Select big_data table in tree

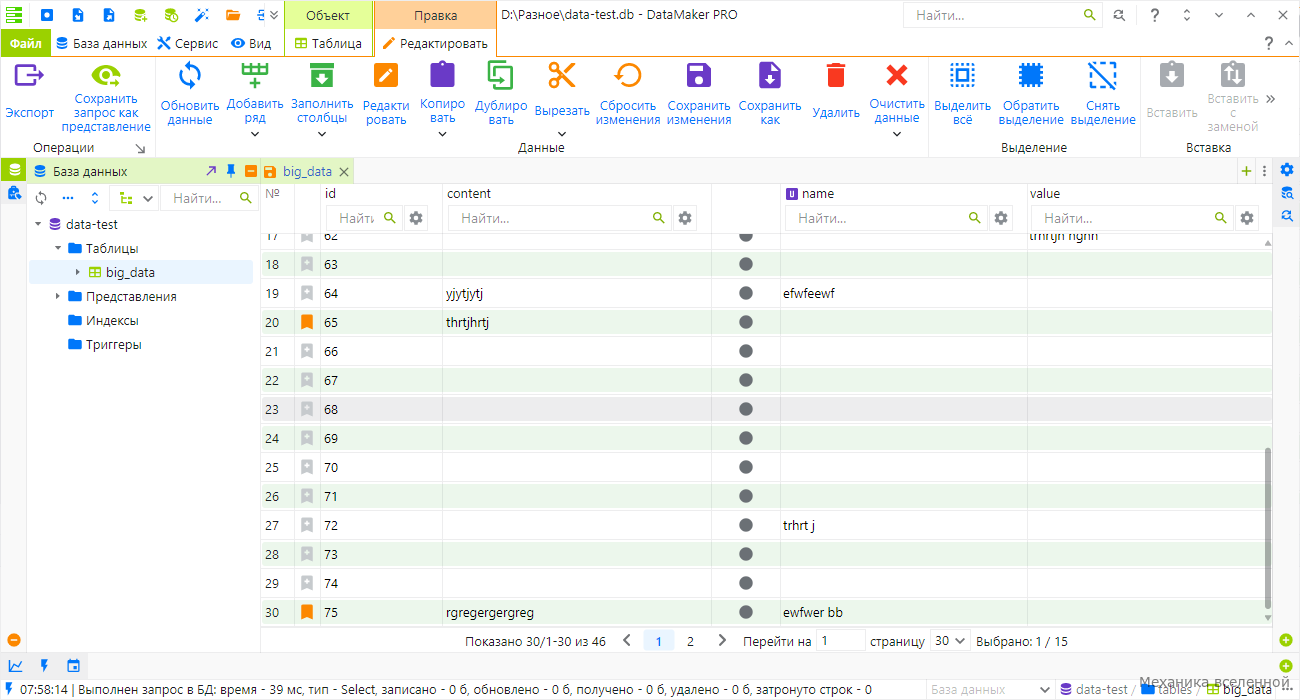coord(130,272)
